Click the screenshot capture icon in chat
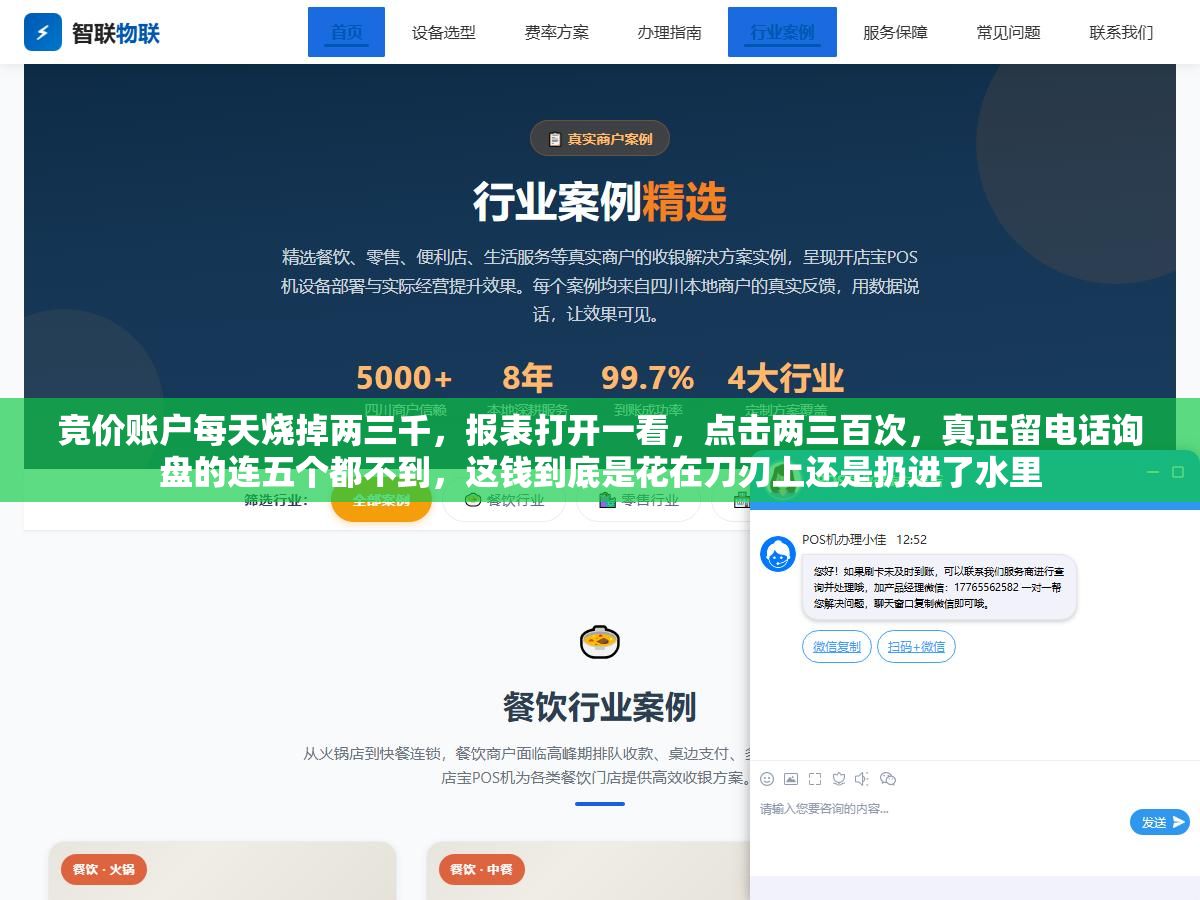Screen dimensions: 1200x900 815,778
